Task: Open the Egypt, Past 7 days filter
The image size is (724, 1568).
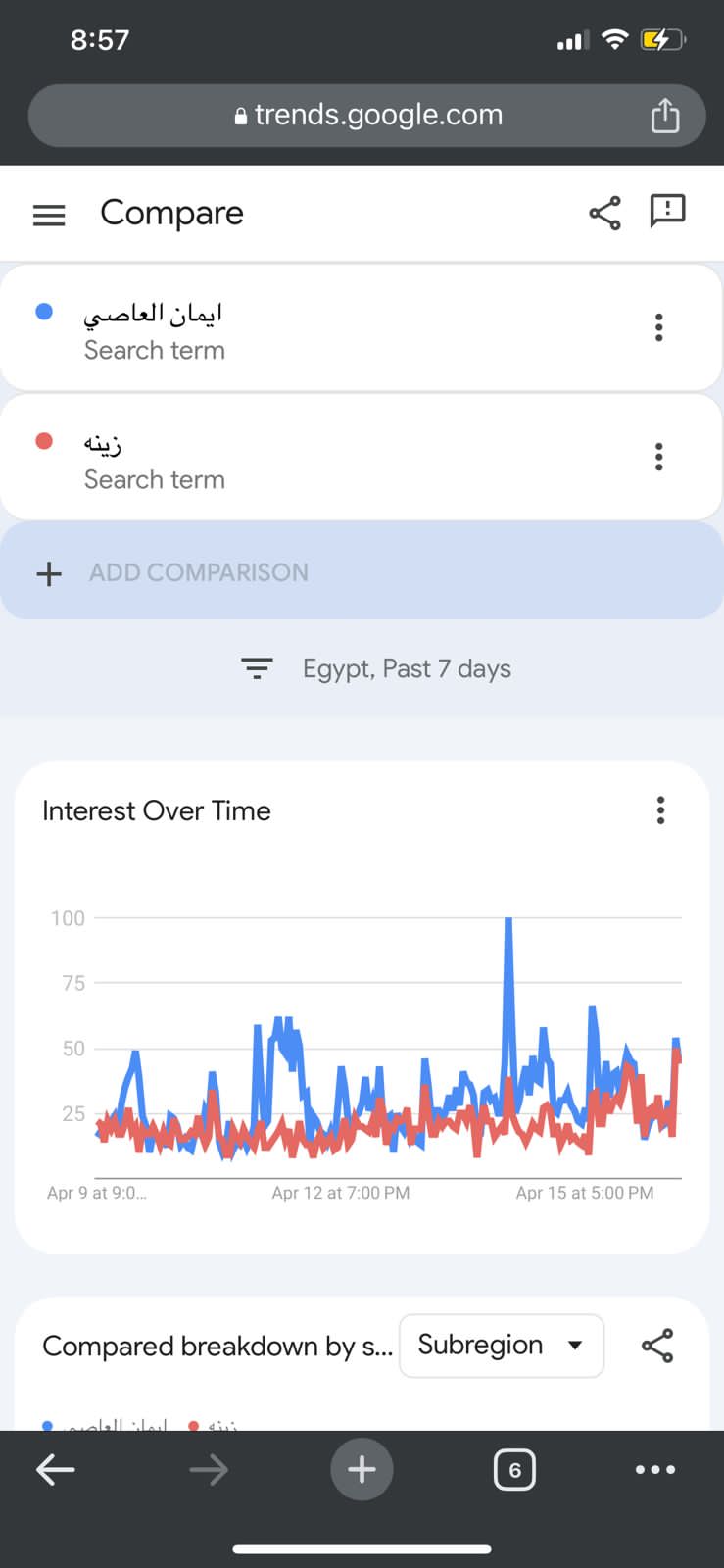Action: 376,668
